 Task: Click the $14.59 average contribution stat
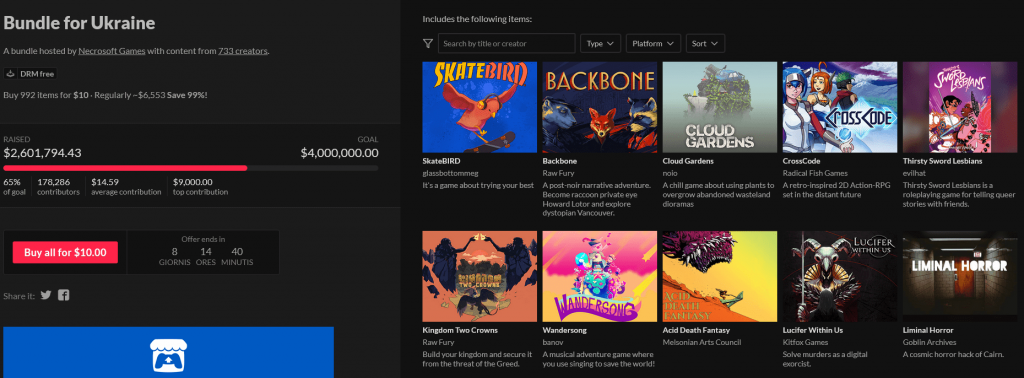tap(126, 186)
